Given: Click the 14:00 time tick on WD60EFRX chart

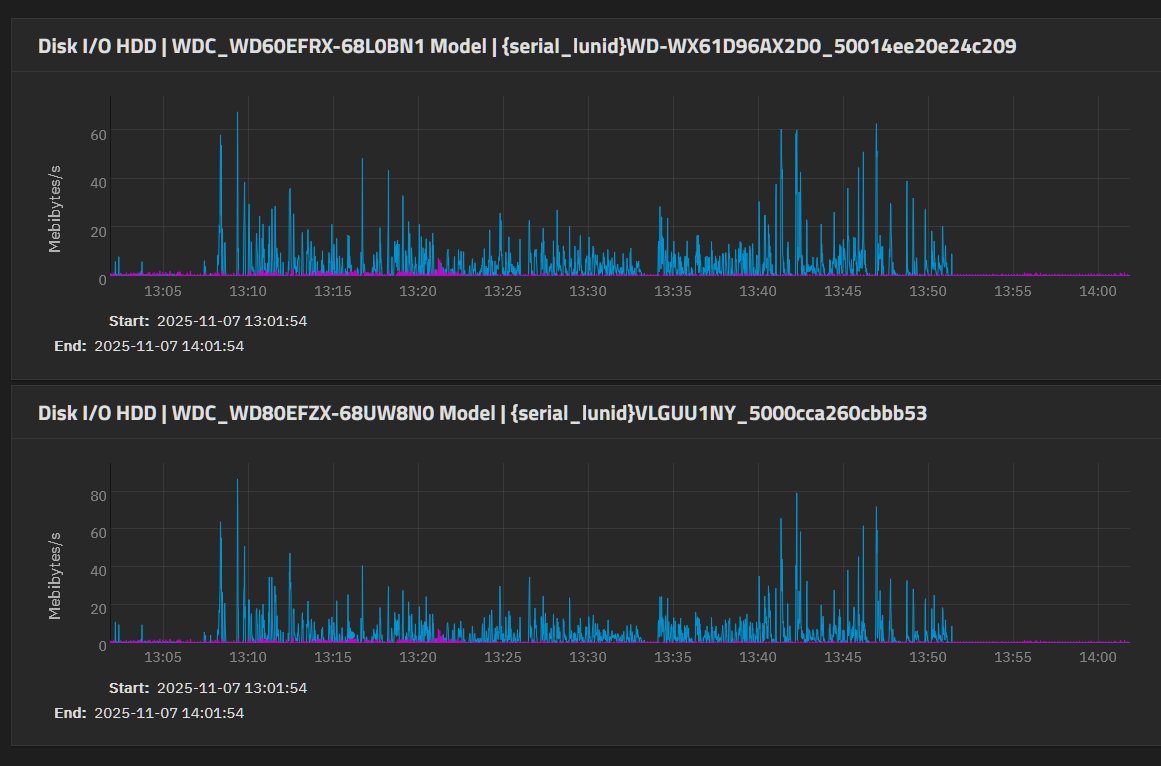Looking at the screenshot, I should [1098, 291].
